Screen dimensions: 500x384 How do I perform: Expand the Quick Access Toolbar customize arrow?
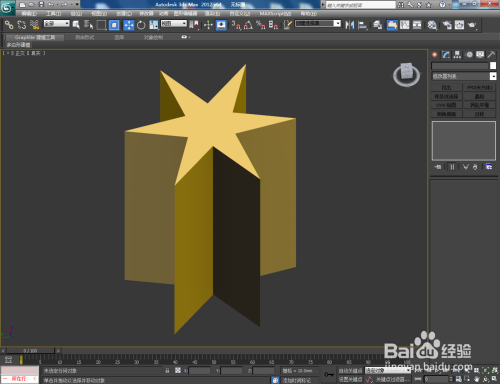pyautogui.click(x=77, y=4)
